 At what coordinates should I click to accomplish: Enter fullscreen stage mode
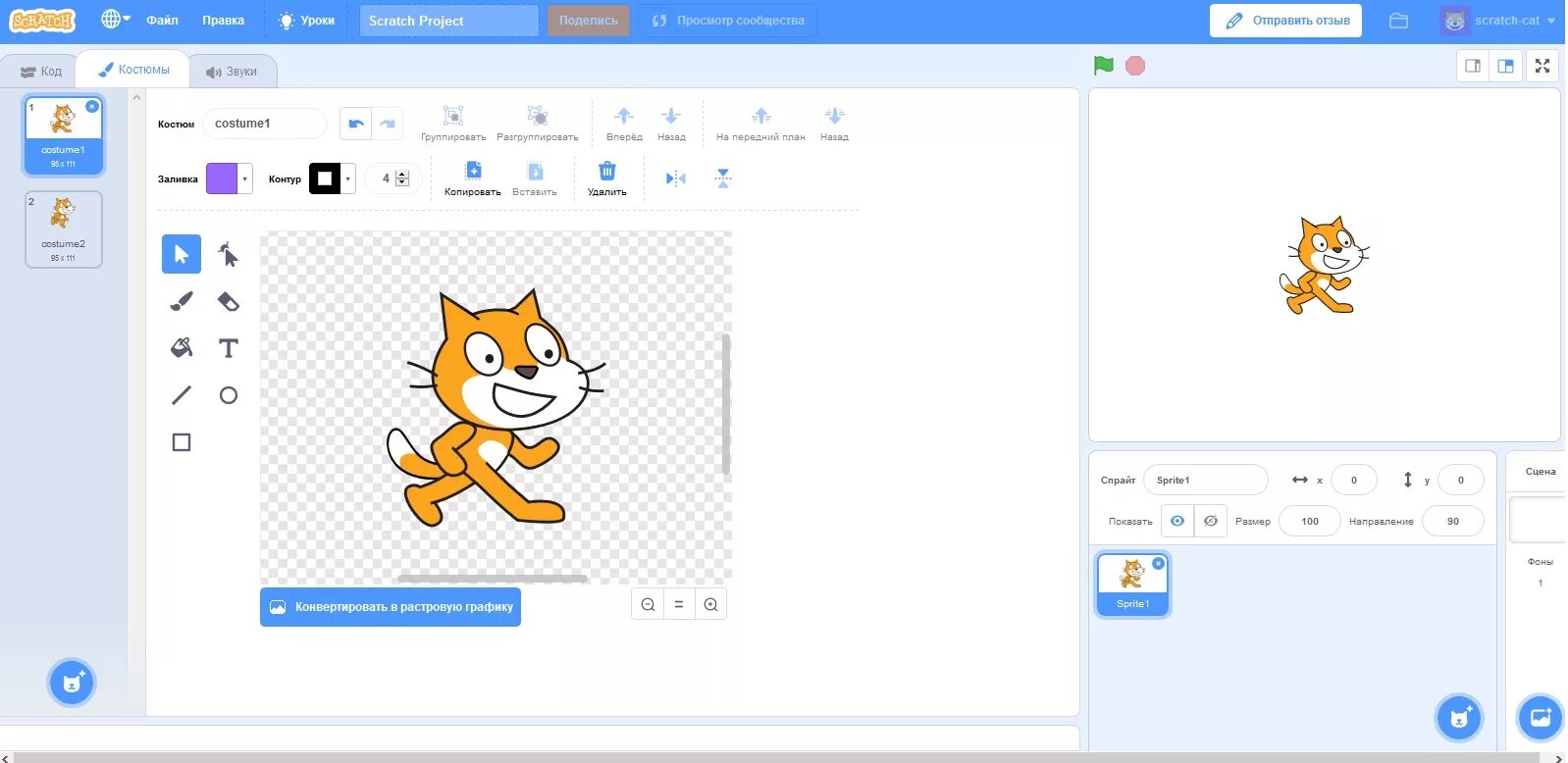coord(1542,66)
